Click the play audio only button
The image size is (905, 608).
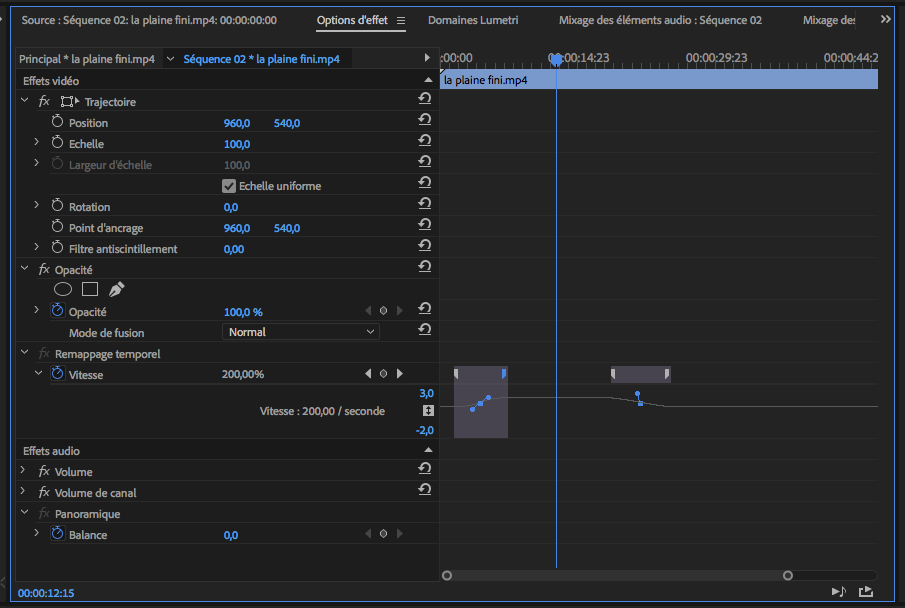(x=839, y=591)
